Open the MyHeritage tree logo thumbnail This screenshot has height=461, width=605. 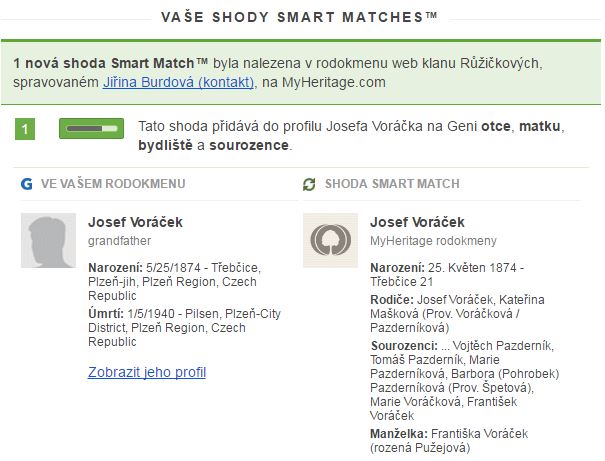coord(330,240)
